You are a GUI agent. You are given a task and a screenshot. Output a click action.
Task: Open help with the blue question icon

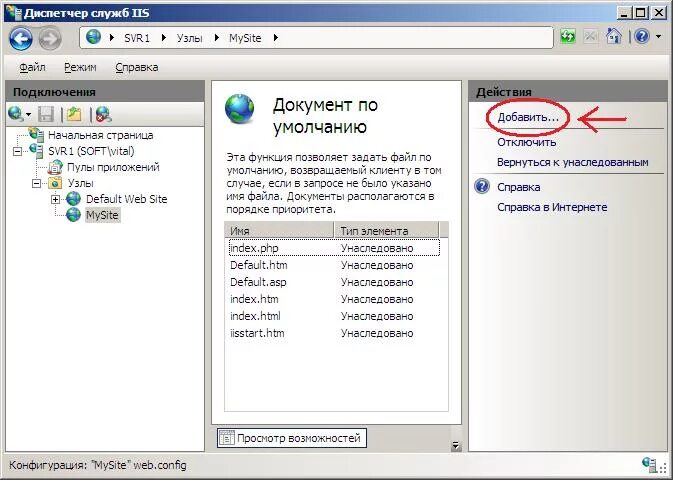[x=642, y=36]
